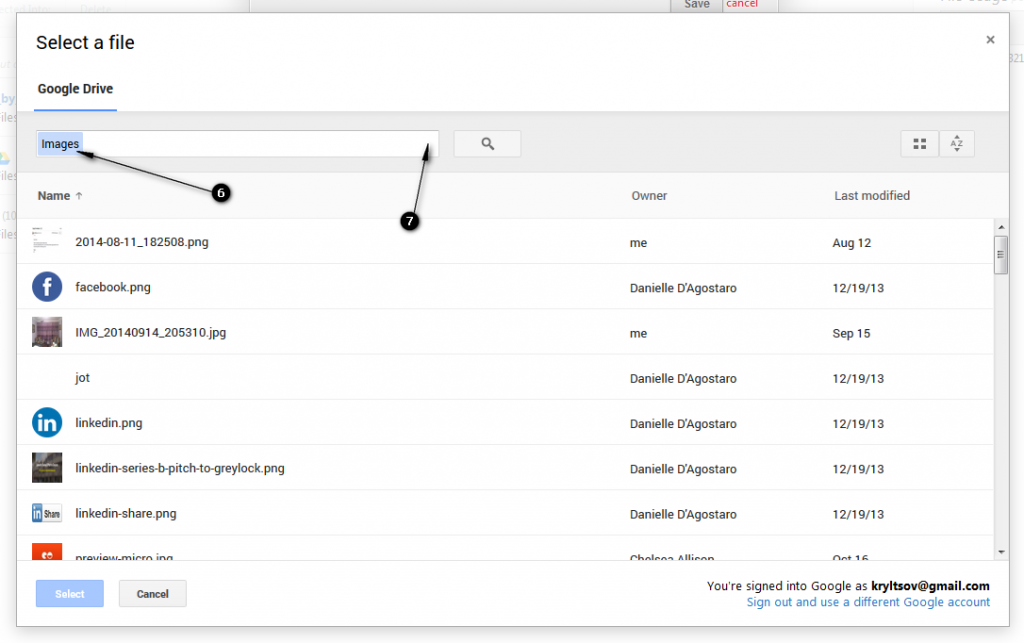
Task: Click the linkedin-share.png file icon
Action: click(x=47, y=512)
